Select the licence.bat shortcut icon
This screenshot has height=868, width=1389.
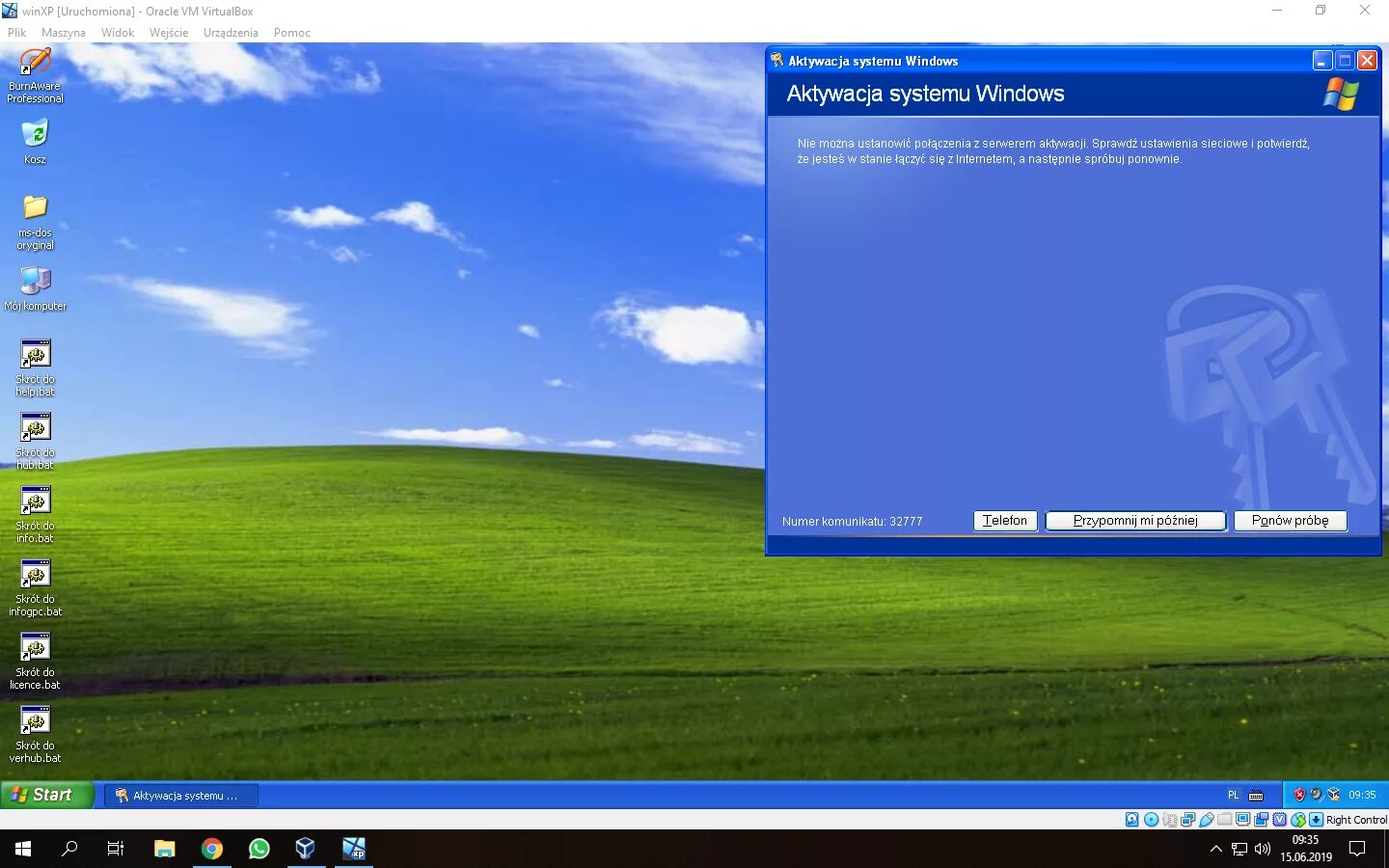35,661
